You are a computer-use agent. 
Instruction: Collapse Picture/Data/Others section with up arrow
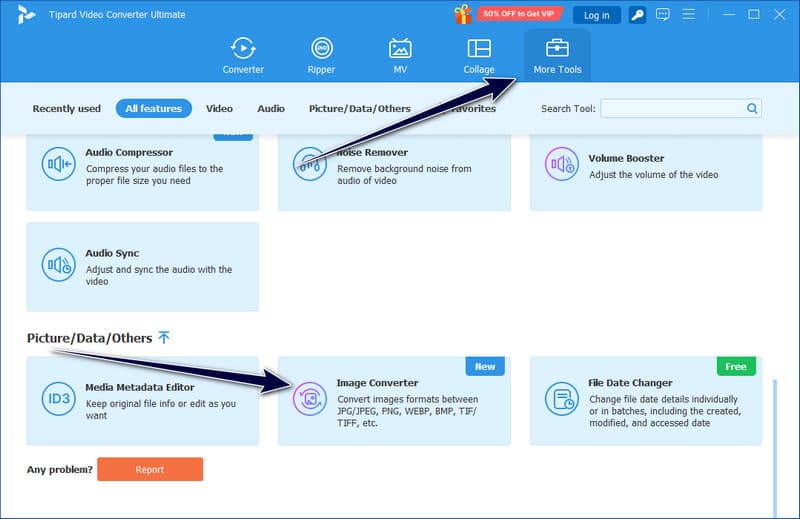164,337
